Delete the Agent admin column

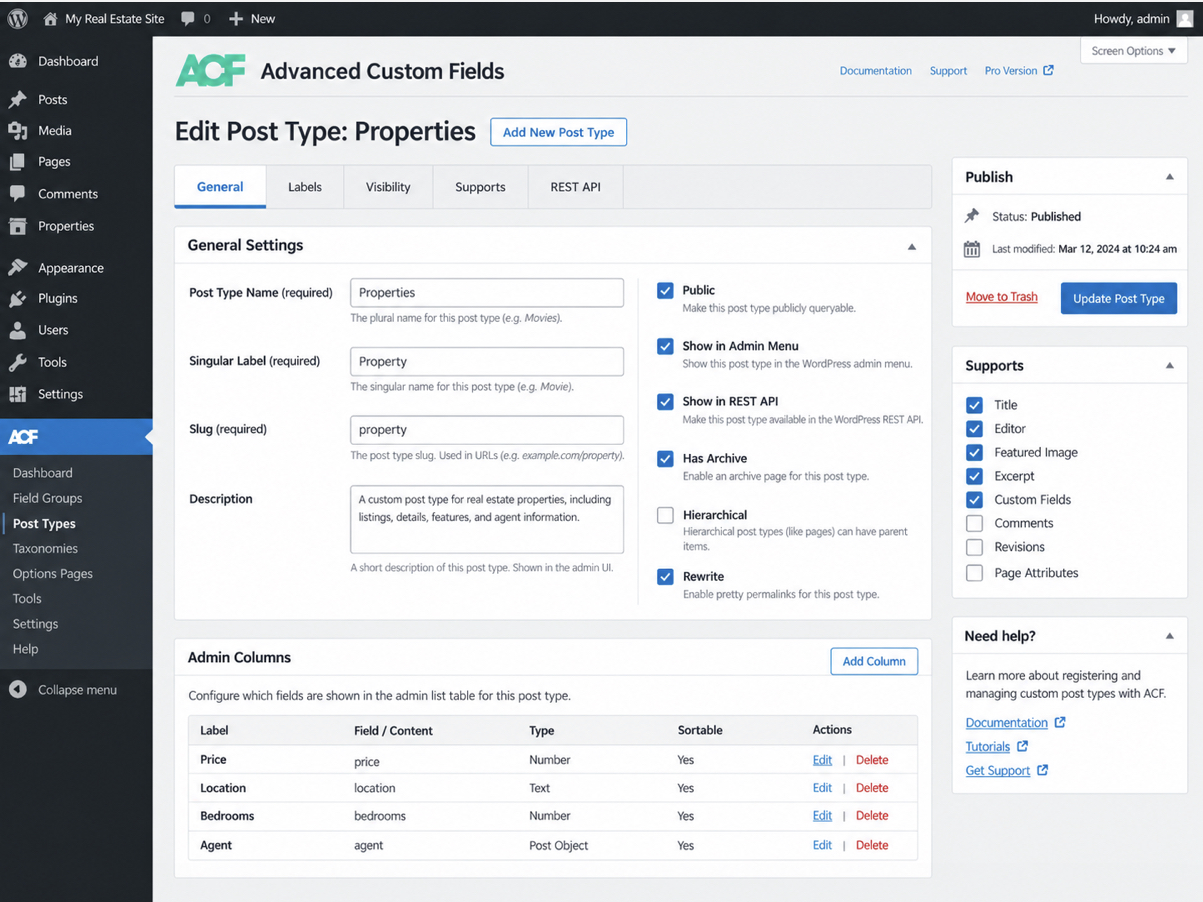[872, 845]
